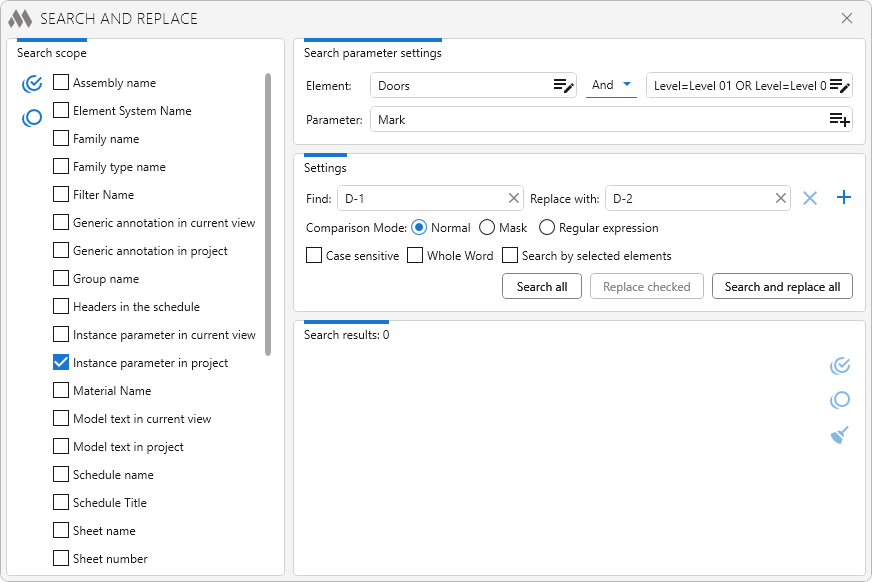The width and height of the screenshot is (872, 582).
Task: Enable the Case sensitive checkbox
Action: (x=314, y=256)
